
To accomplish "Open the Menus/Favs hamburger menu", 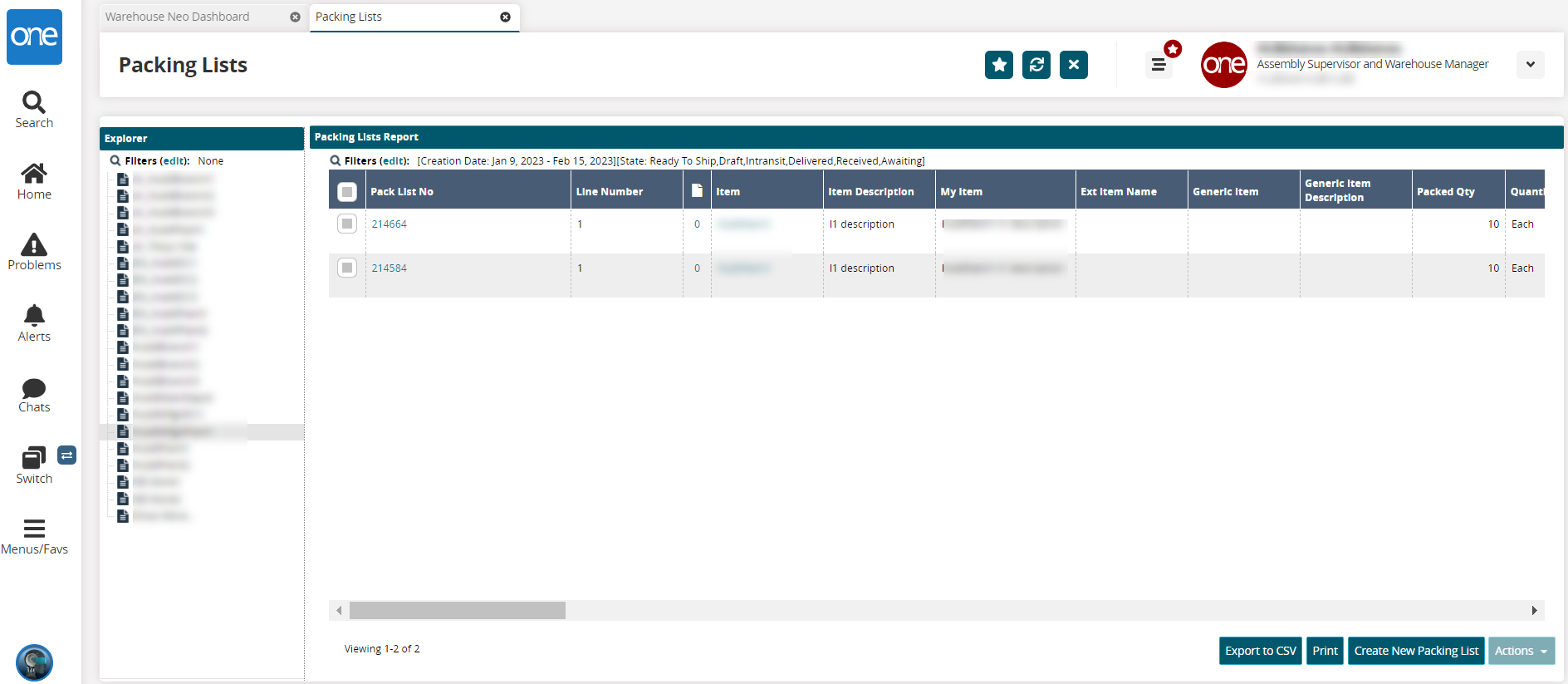I will 34,537.
